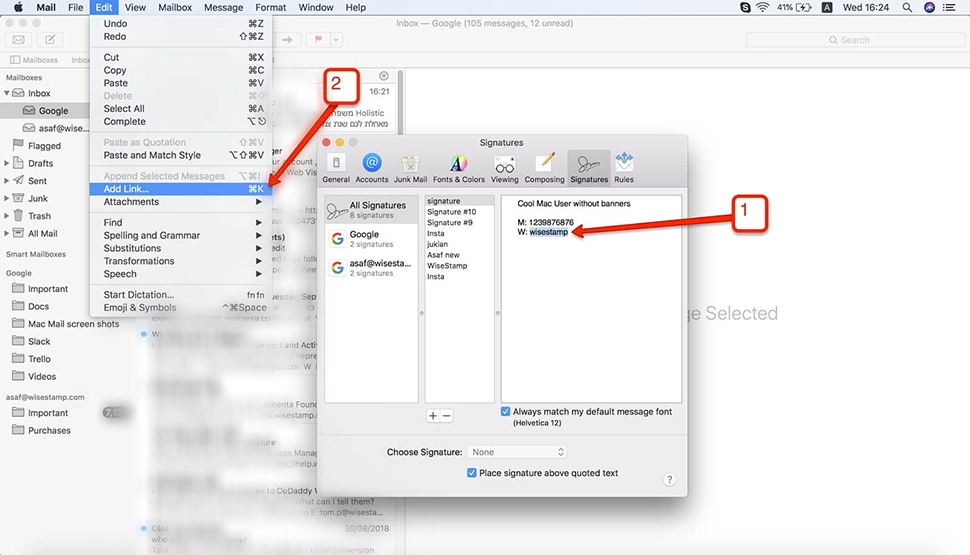Open the Attachments submenu
The height and width of the screenshot is (555, 970).
click(x=181, y=202)
